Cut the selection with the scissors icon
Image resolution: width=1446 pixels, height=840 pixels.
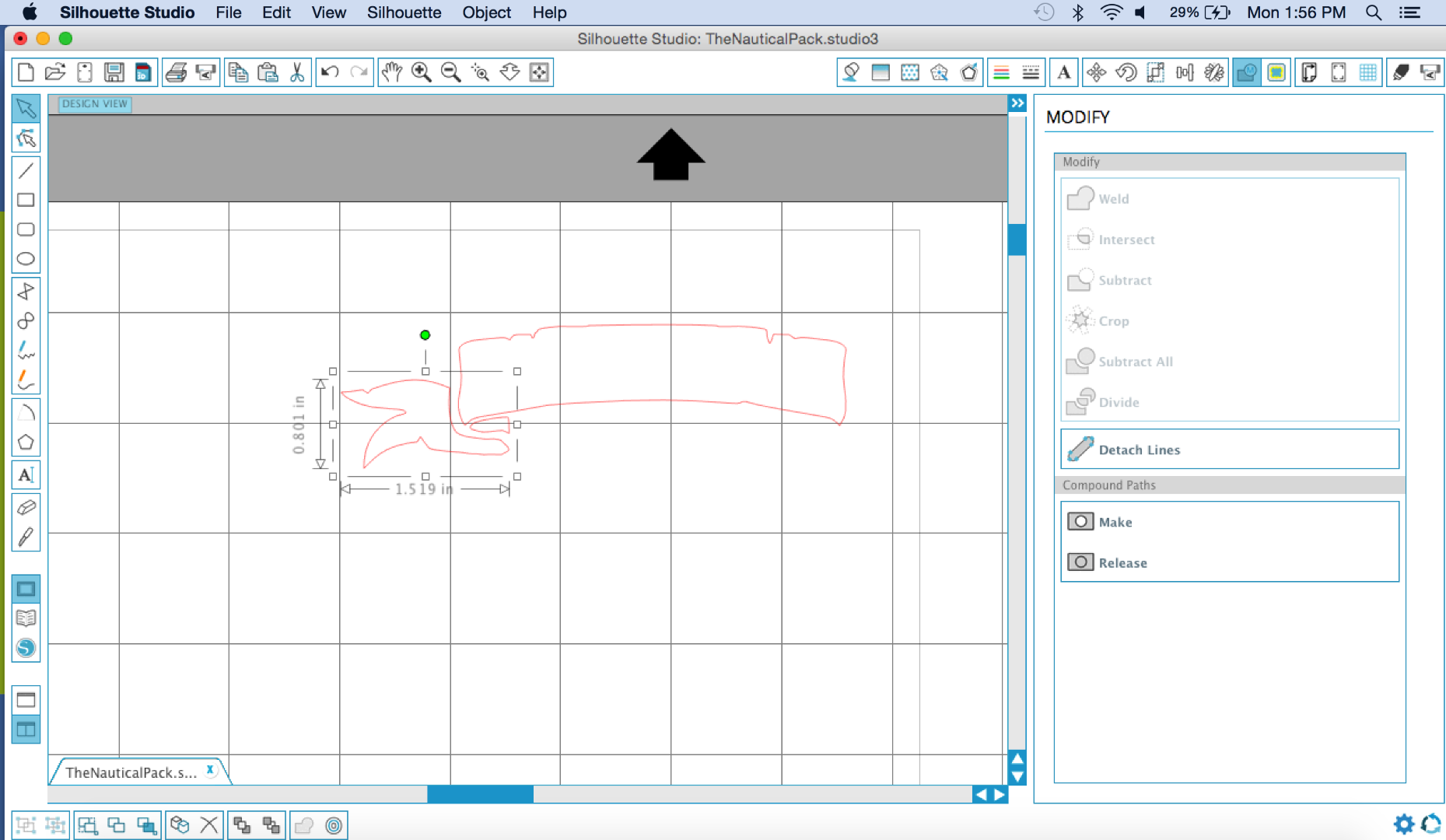[297, 72]
